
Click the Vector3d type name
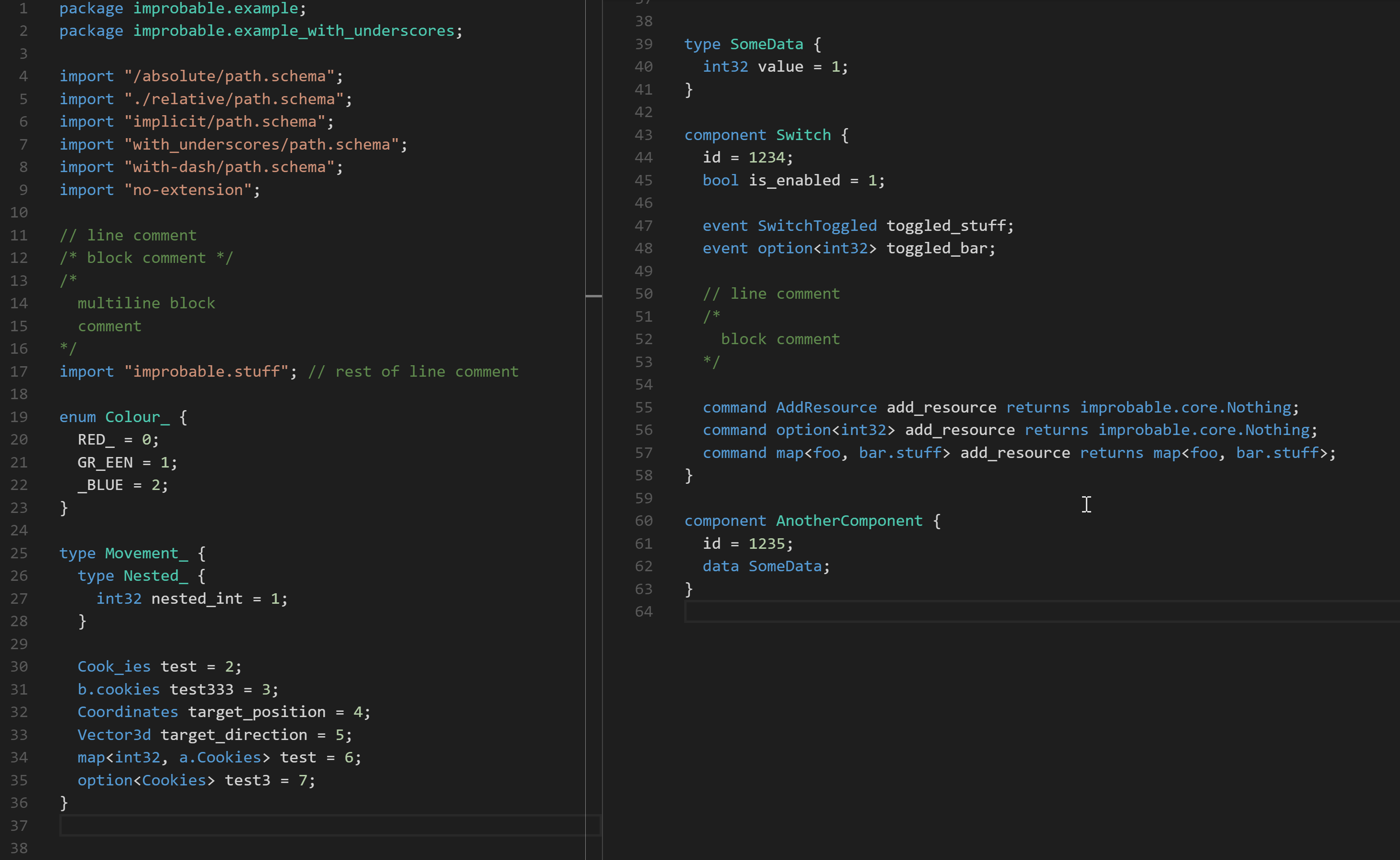114,734
